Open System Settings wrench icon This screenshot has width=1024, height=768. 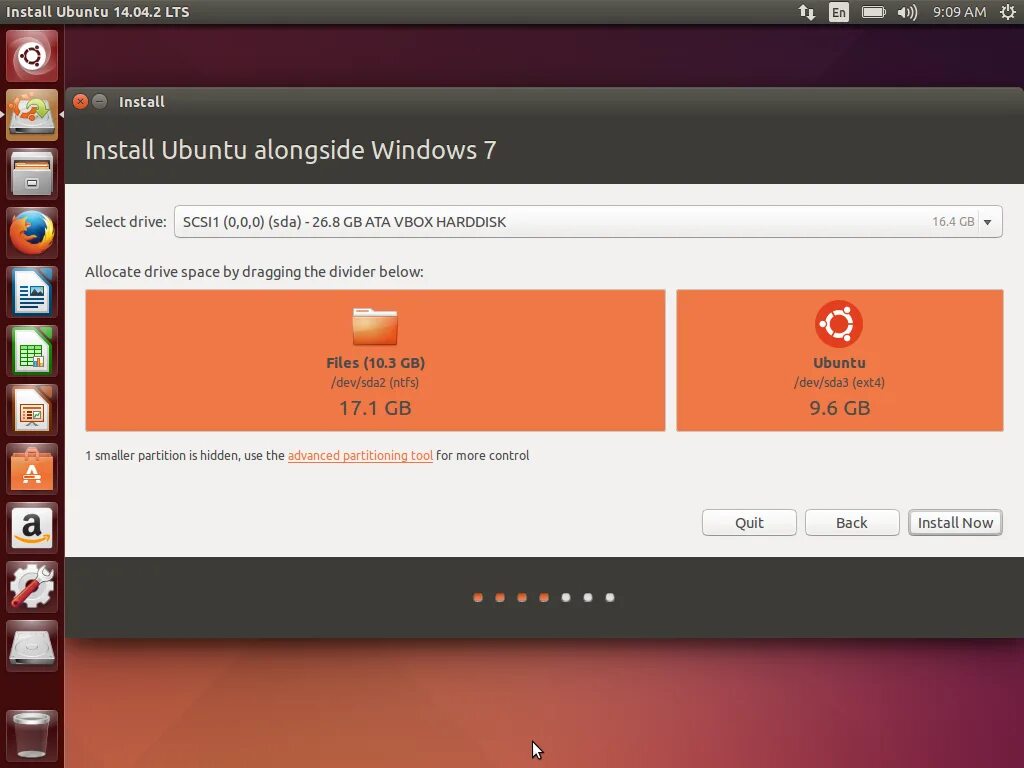click(x=31, y=586)
